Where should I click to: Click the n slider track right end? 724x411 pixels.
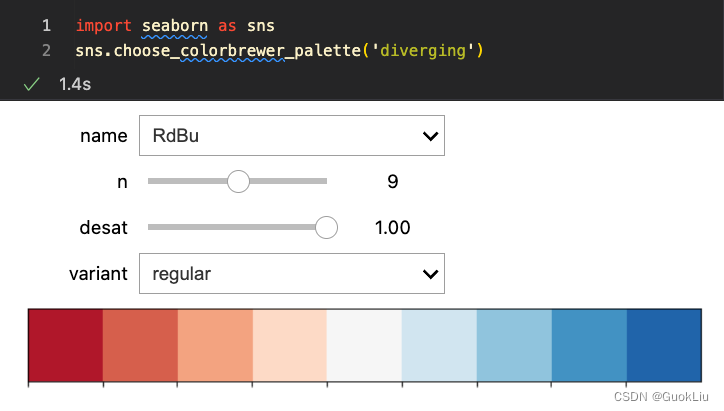click(324, 181)
